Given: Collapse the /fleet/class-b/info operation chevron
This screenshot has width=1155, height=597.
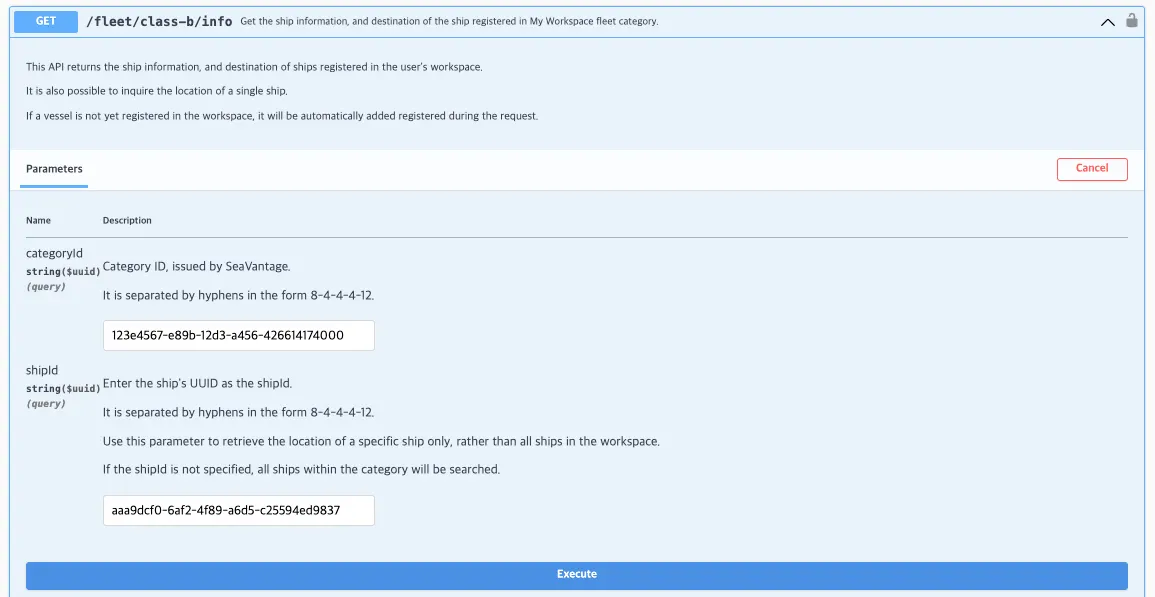Looking at the screenshot, I should (1107, 21).
